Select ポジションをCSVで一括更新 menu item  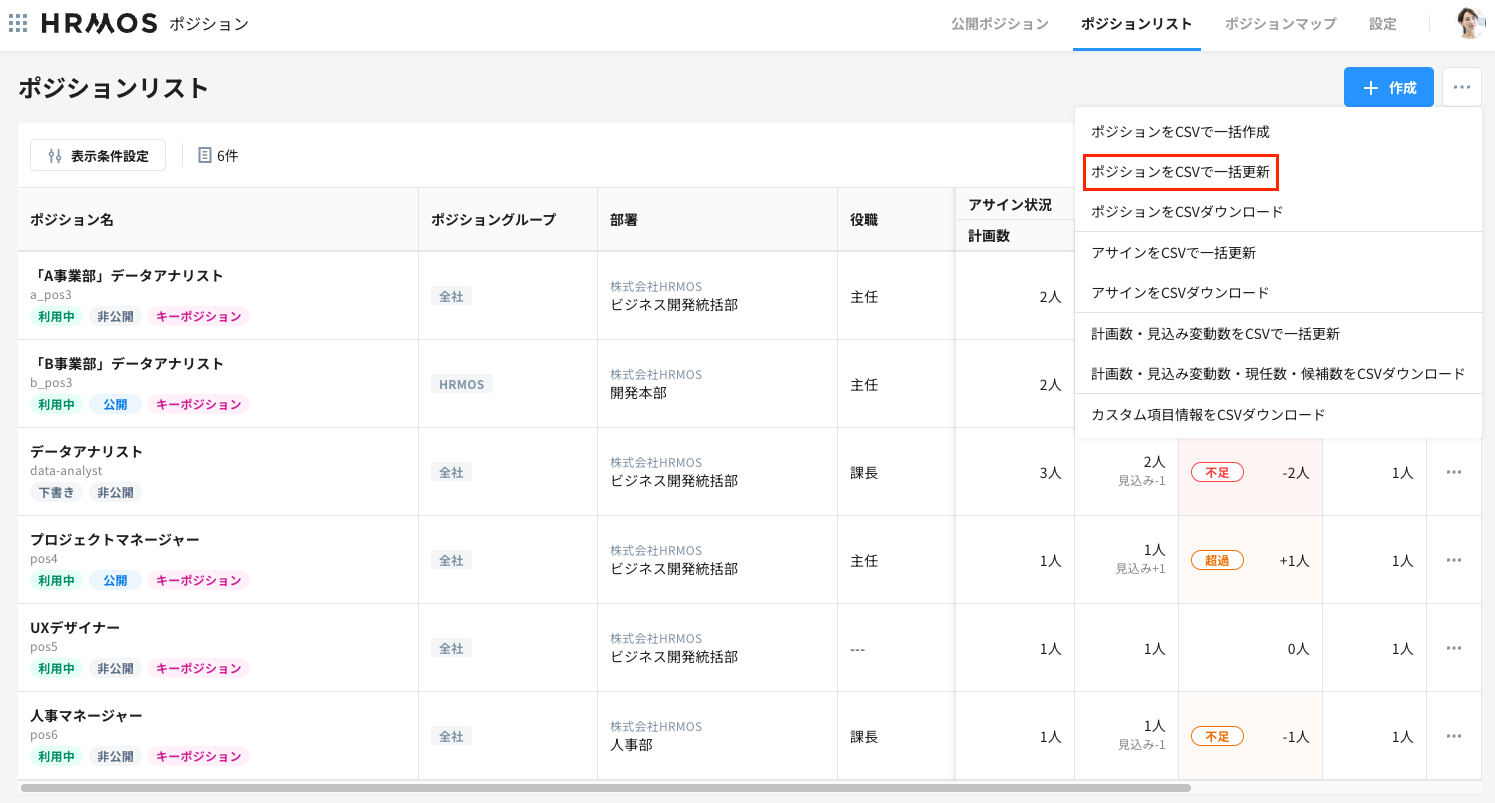click(1181, 172)
